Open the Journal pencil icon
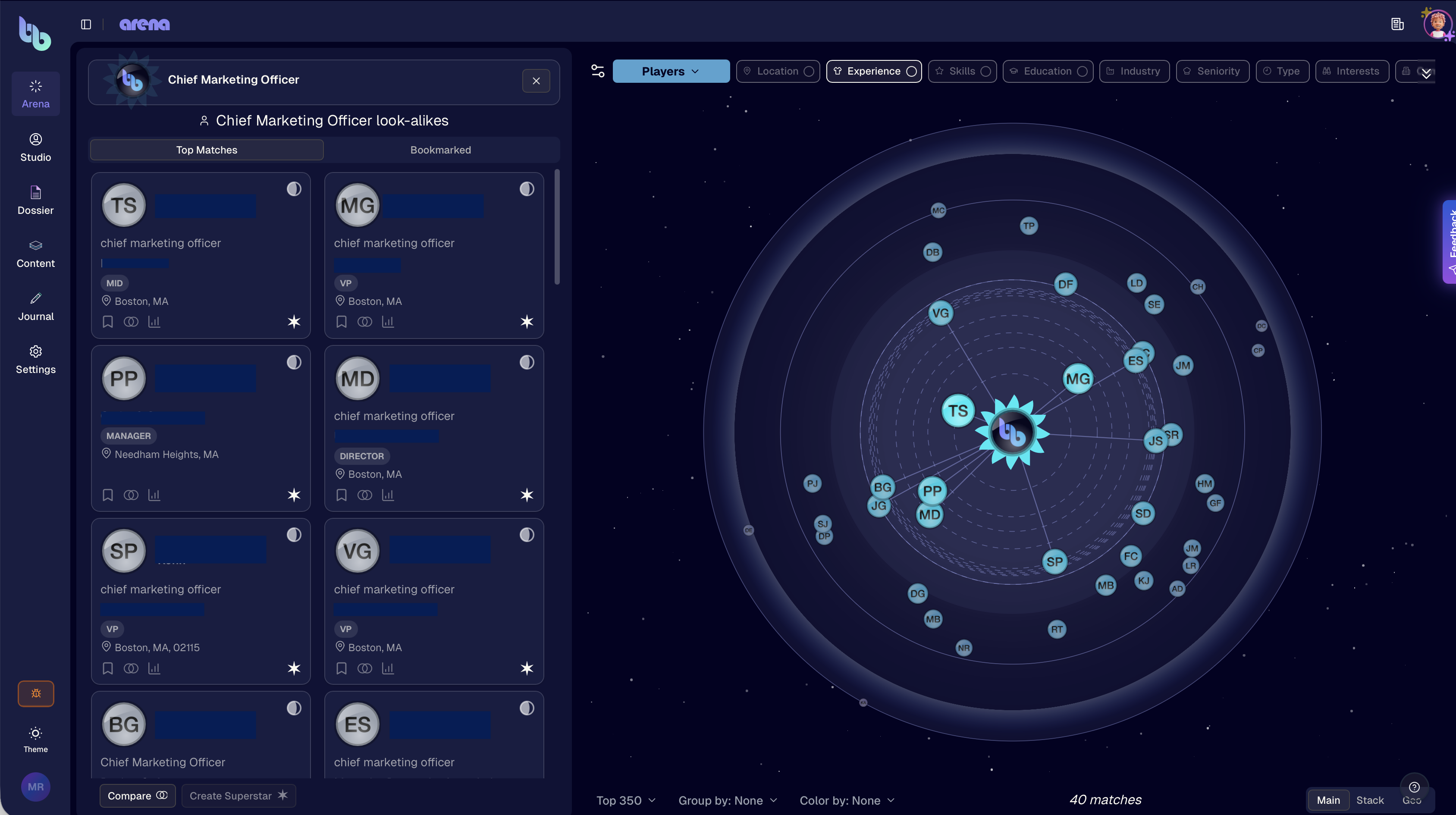 coord(36,298)
